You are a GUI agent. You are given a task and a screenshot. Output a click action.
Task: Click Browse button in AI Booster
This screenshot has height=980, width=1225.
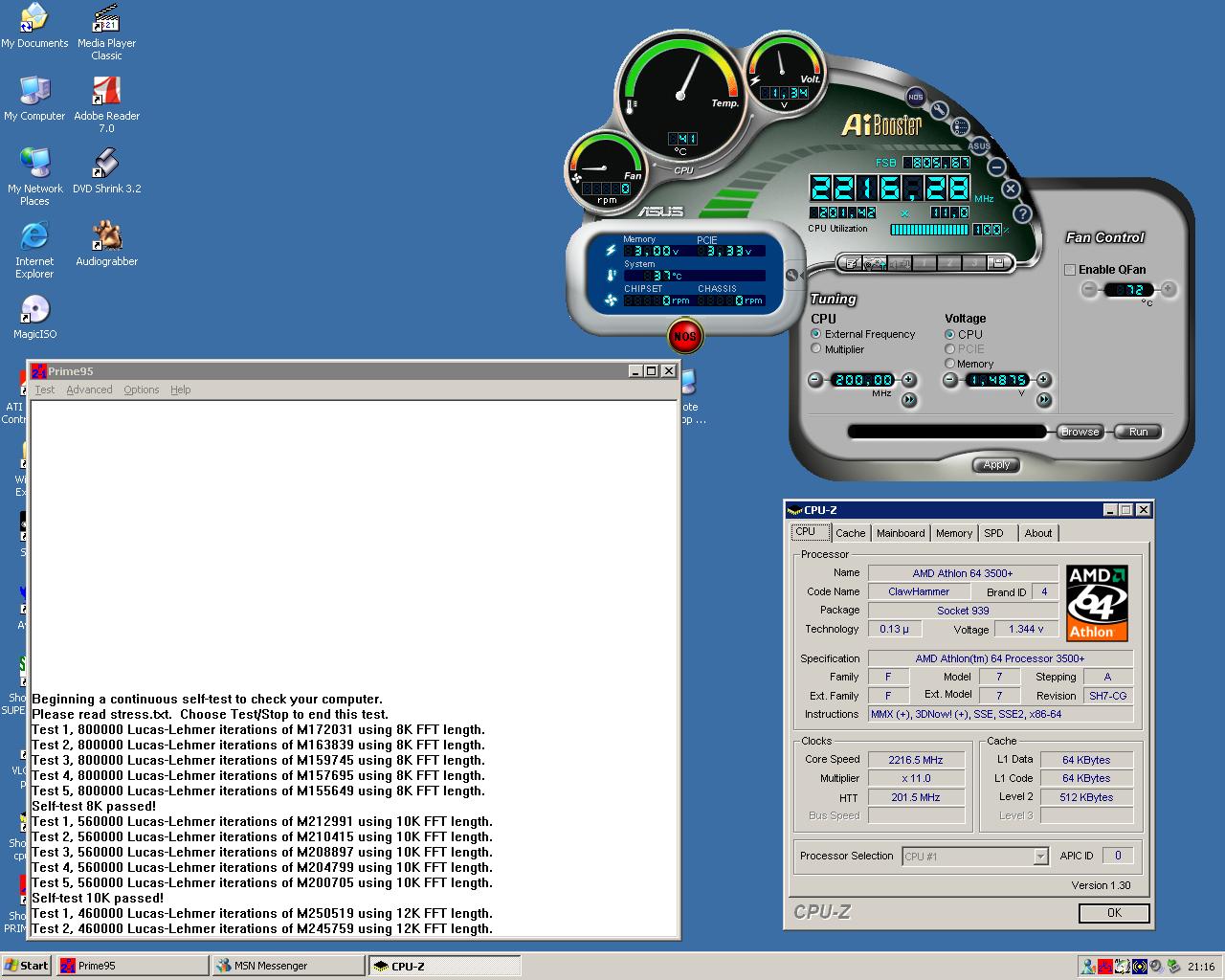pos(1080,432)
